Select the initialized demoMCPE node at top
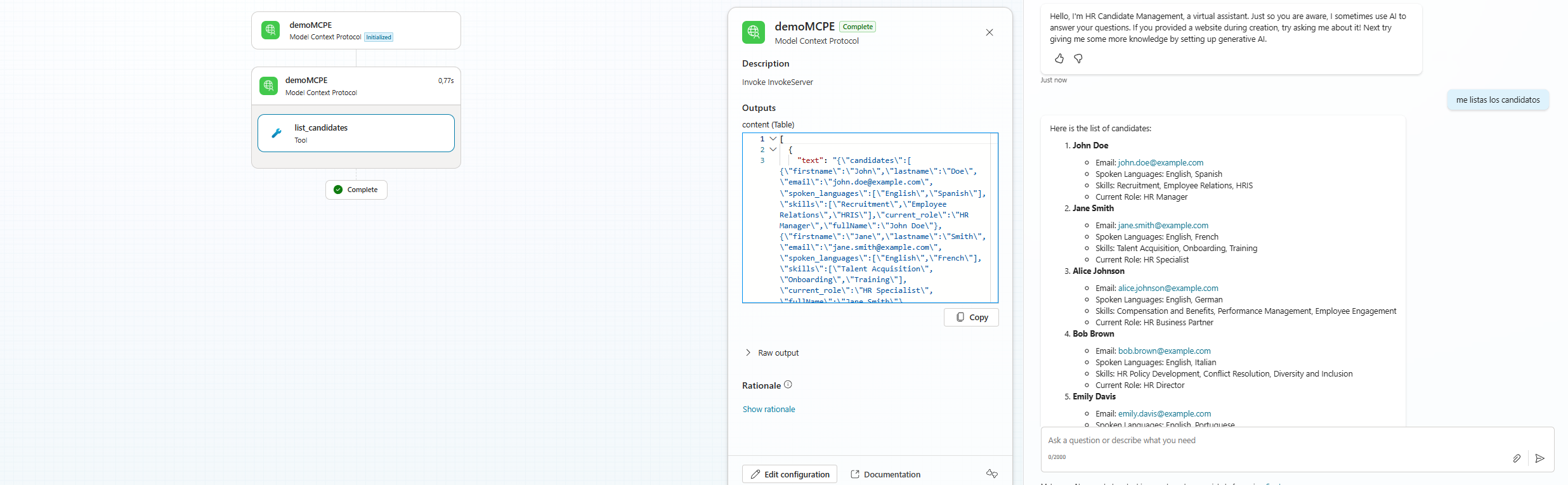 356,30
